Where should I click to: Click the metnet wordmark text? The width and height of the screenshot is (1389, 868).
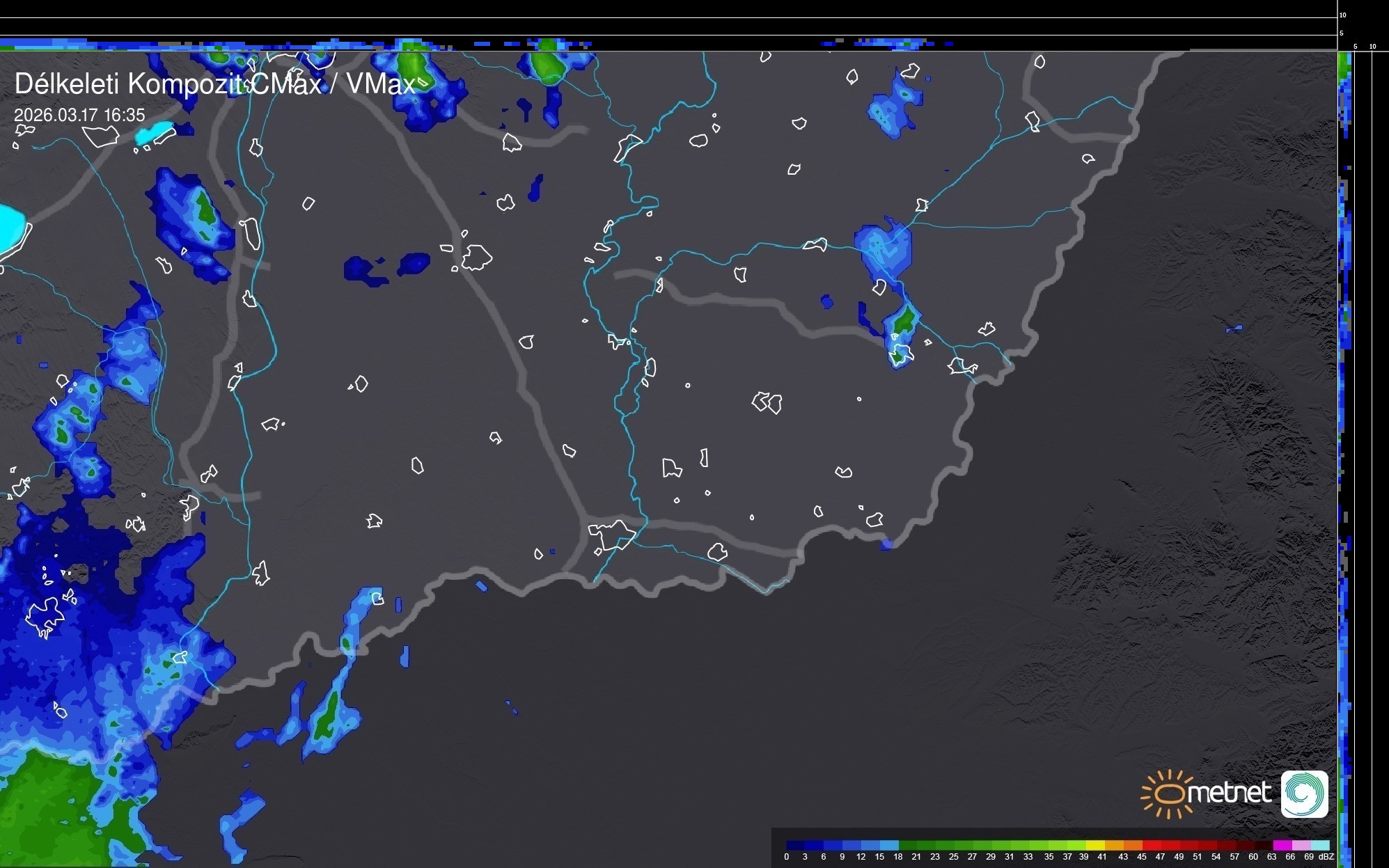1230,793
